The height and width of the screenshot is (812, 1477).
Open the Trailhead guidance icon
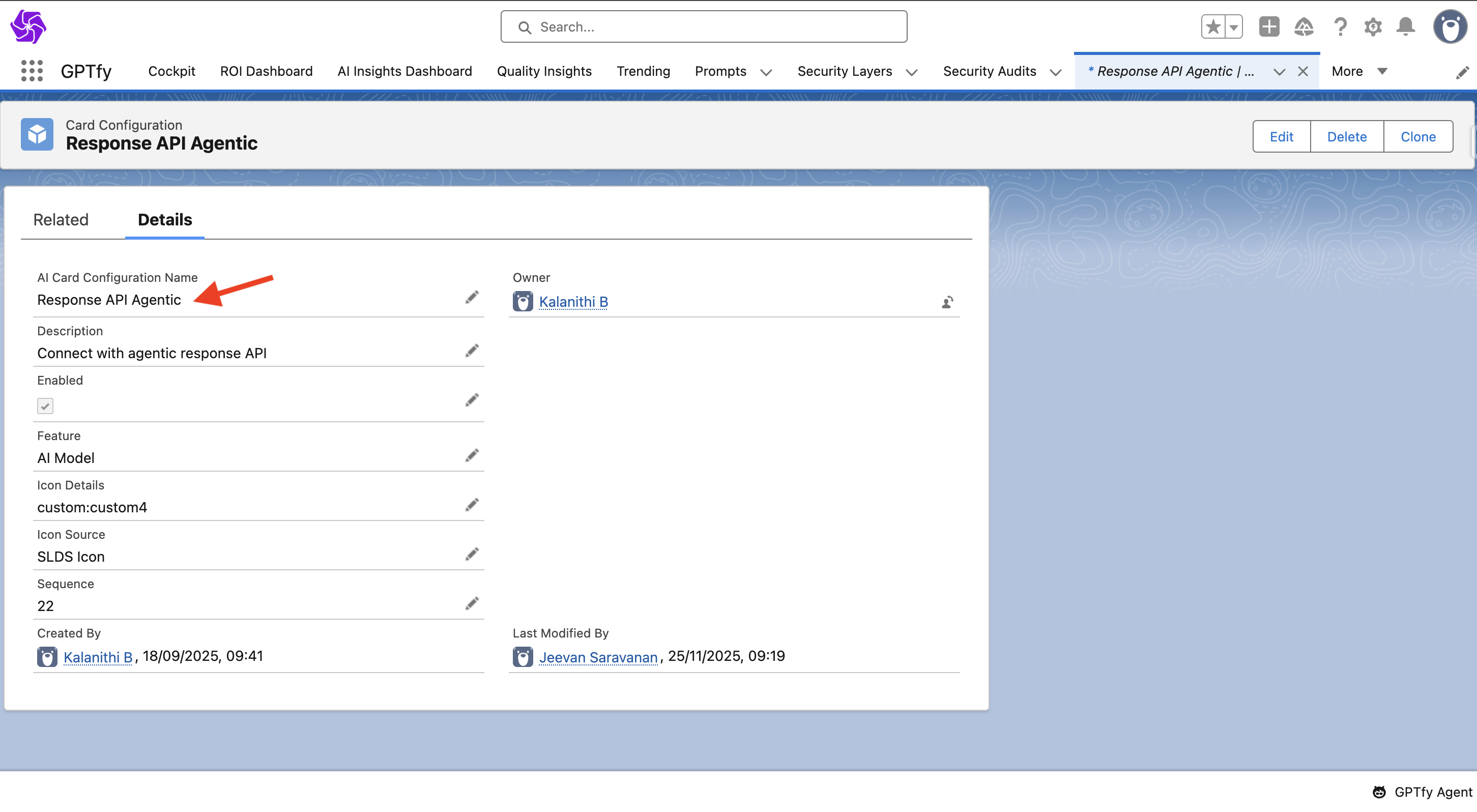coord(1304,27)
